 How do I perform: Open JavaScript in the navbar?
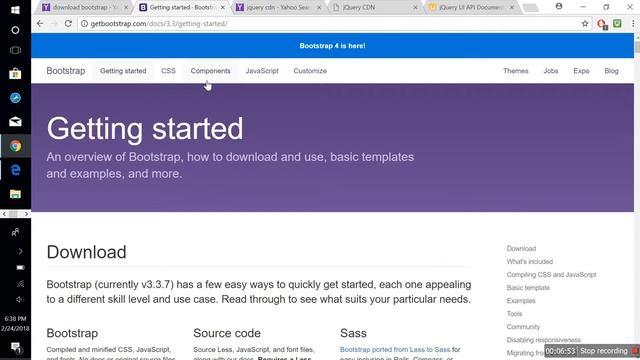tap(262, 71)
